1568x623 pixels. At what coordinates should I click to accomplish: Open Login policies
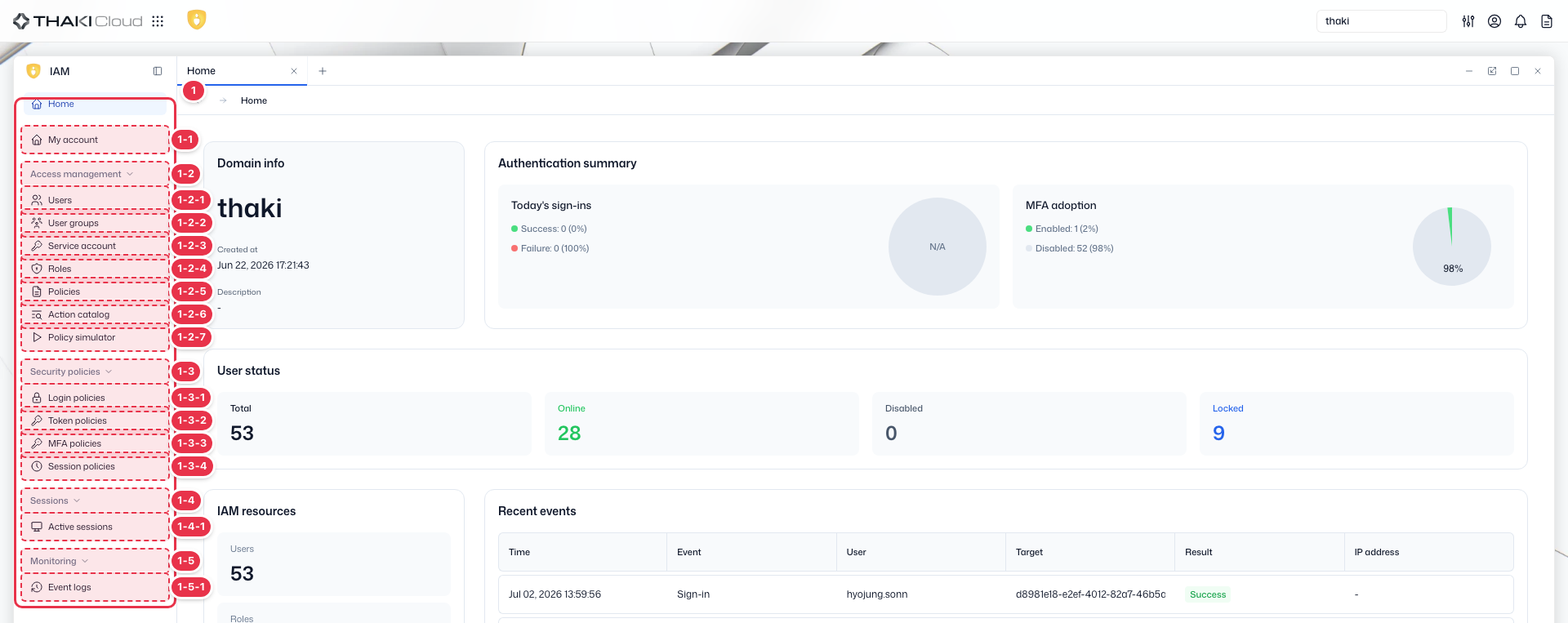[x=95, y=398]
